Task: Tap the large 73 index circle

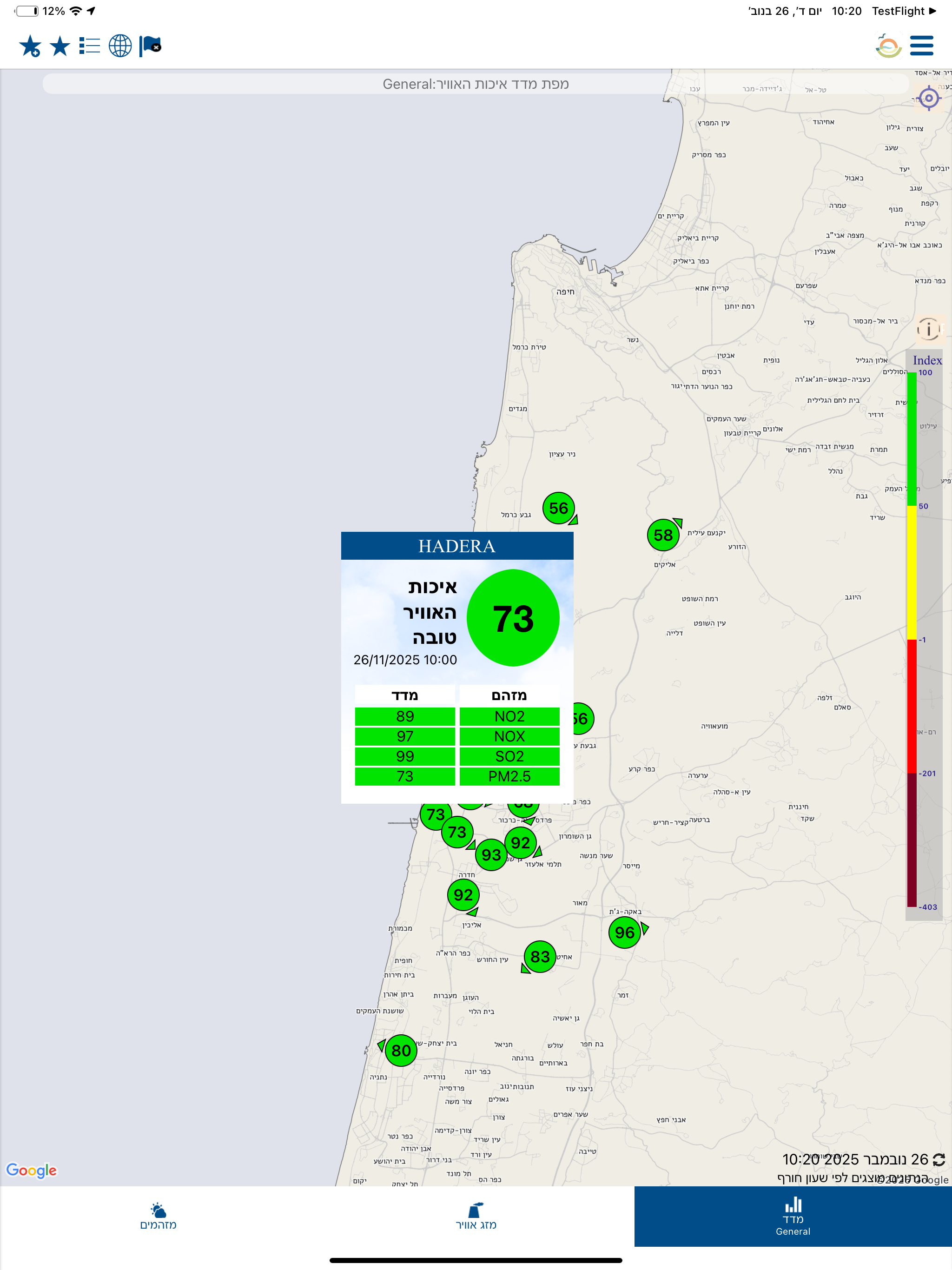Action: tap(513, 618)
